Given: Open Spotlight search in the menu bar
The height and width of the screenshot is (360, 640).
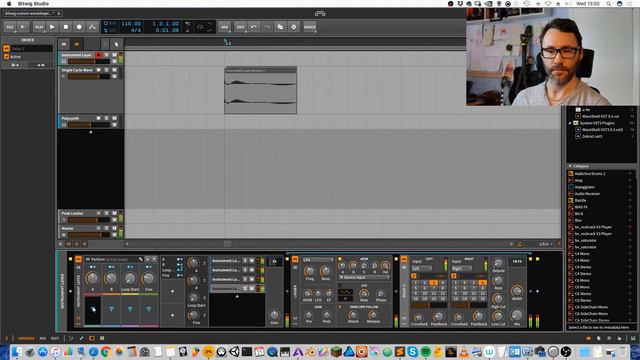Looking at the screenshot, I should [609, 3].
